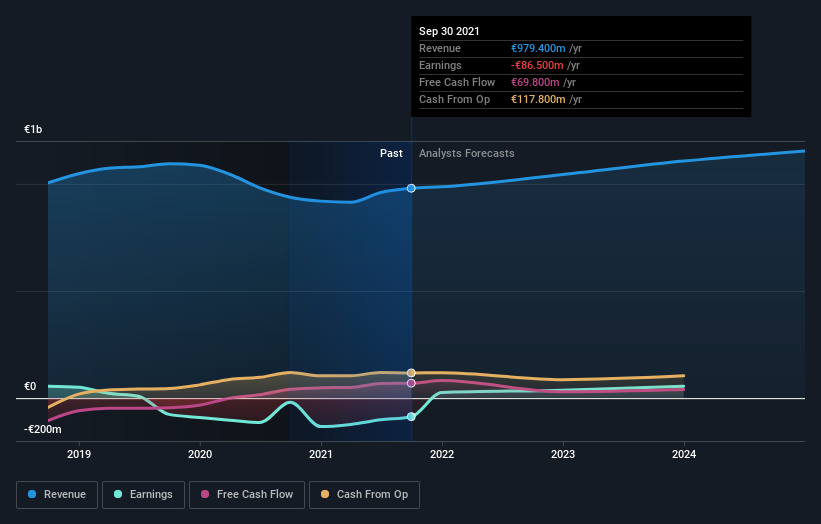Viewport: 821px width, 524px height.
Task: Click the teal Earnings data point marker
Action: coord(411,417)
